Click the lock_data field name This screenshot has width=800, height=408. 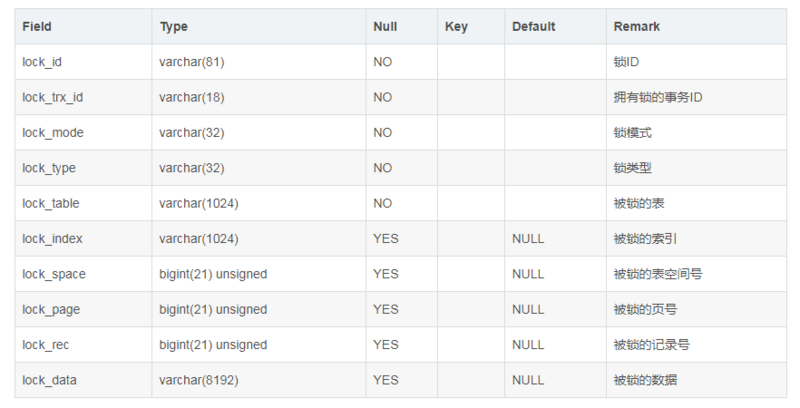(49, 380)
